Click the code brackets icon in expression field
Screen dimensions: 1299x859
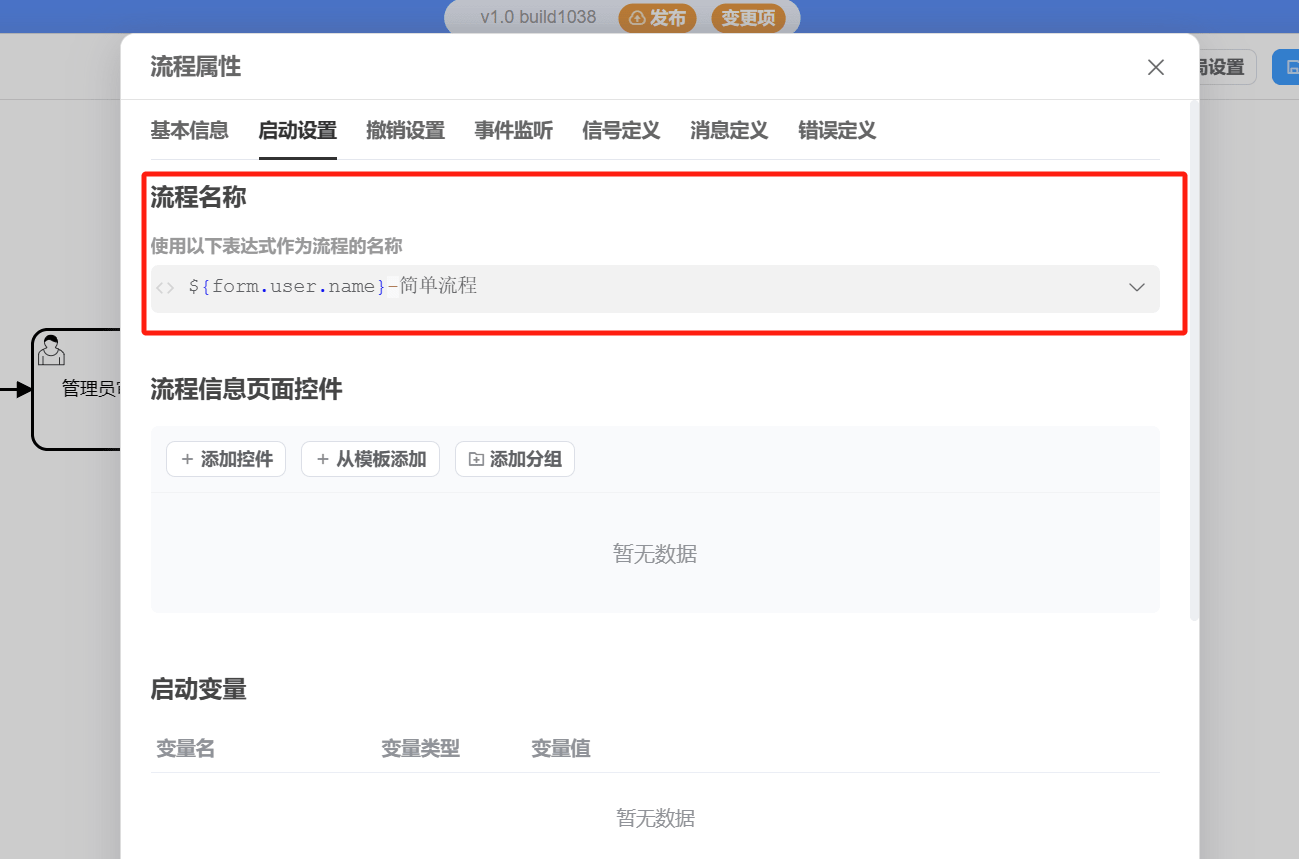point(165,288)
